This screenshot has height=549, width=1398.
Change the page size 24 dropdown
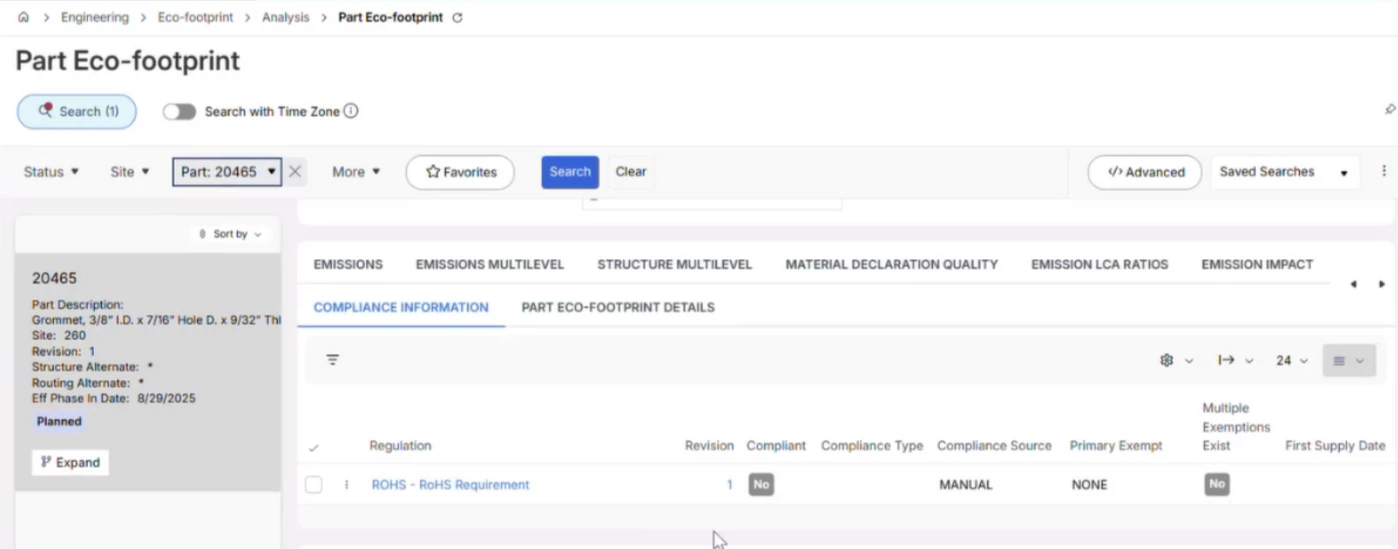tap(1292, 360)
